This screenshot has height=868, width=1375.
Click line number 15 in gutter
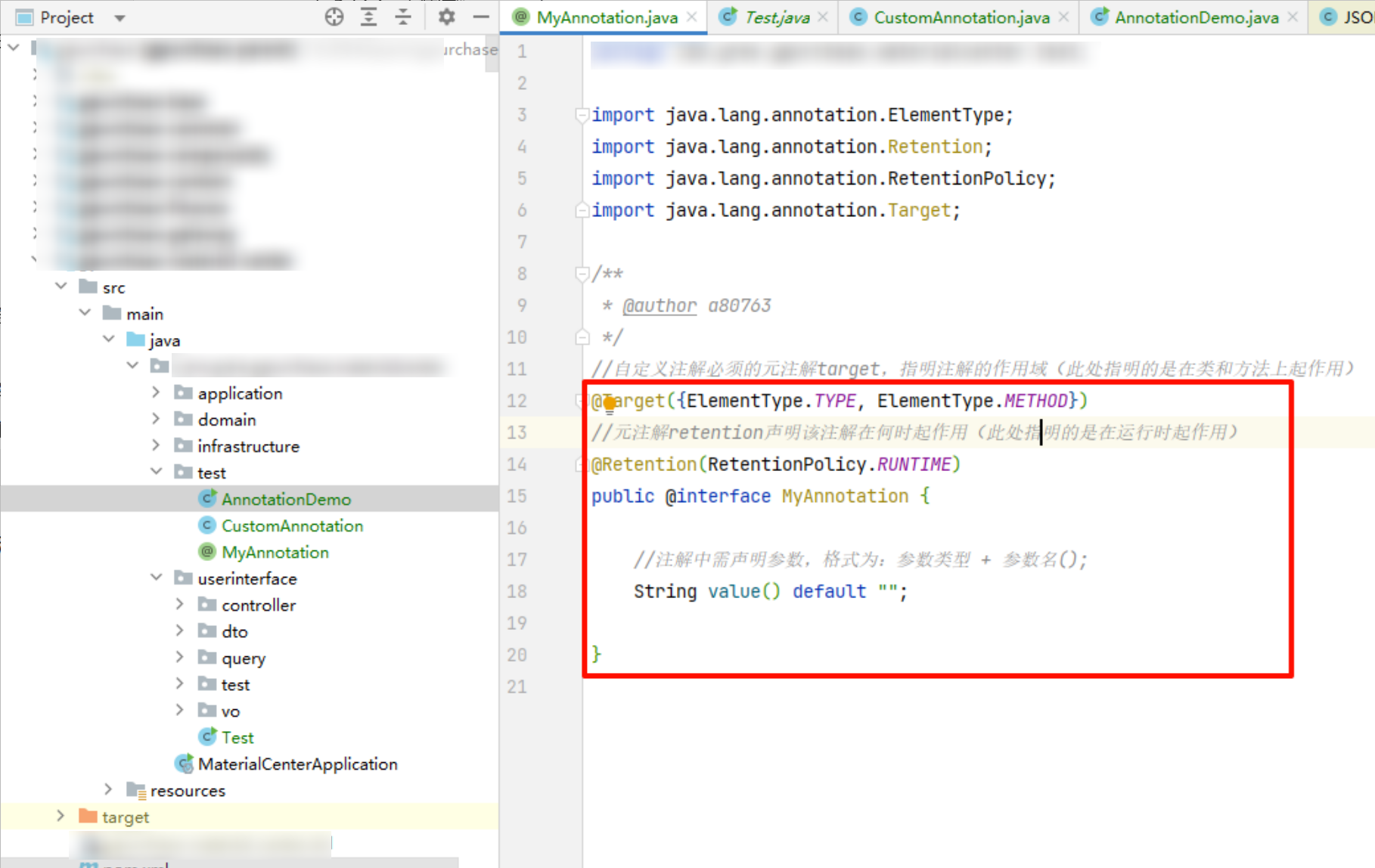tap(517, 496)
